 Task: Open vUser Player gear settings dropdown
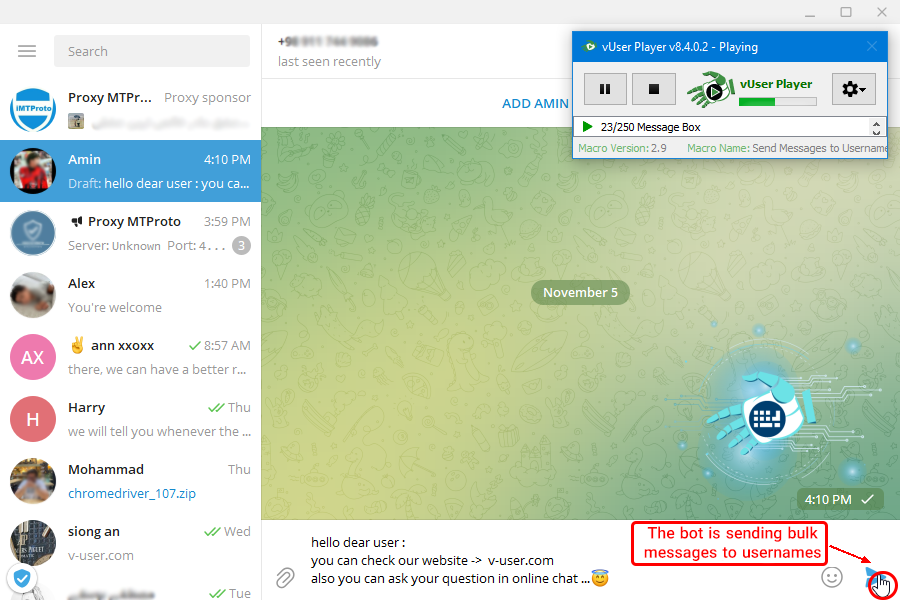point(854,89)
